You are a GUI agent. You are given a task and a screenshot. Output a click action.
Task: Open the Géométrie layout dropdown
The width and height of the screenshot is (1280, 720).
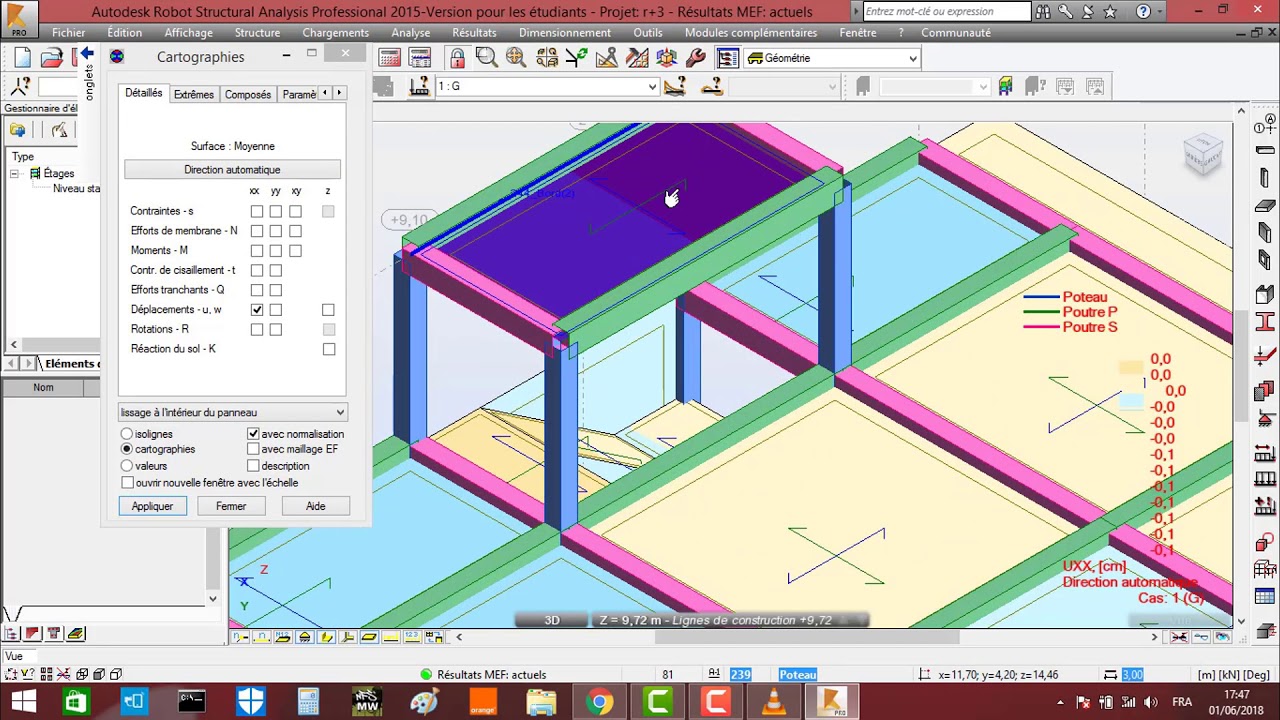click(x=912, y=58)
